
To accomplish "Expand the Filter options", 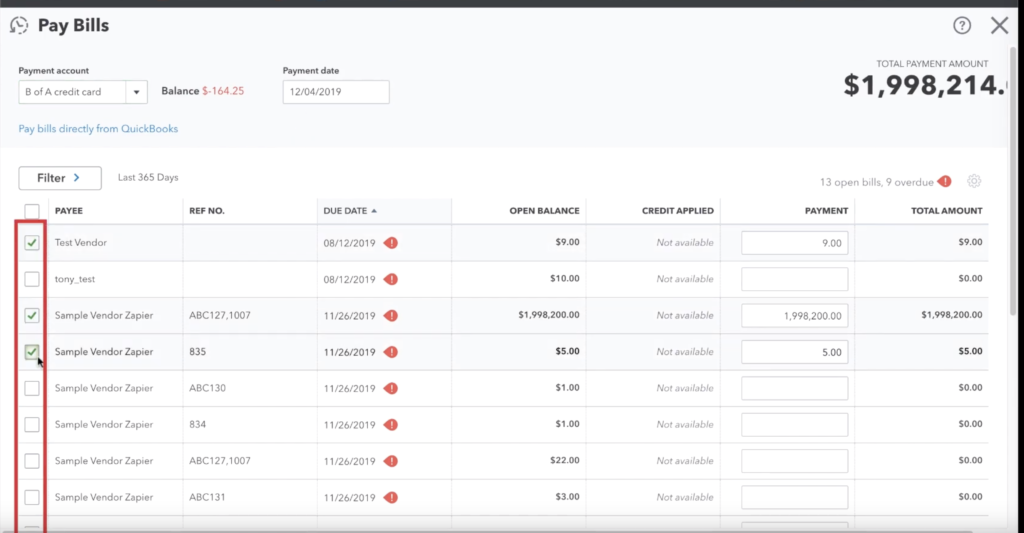I will tap(60, 178).
